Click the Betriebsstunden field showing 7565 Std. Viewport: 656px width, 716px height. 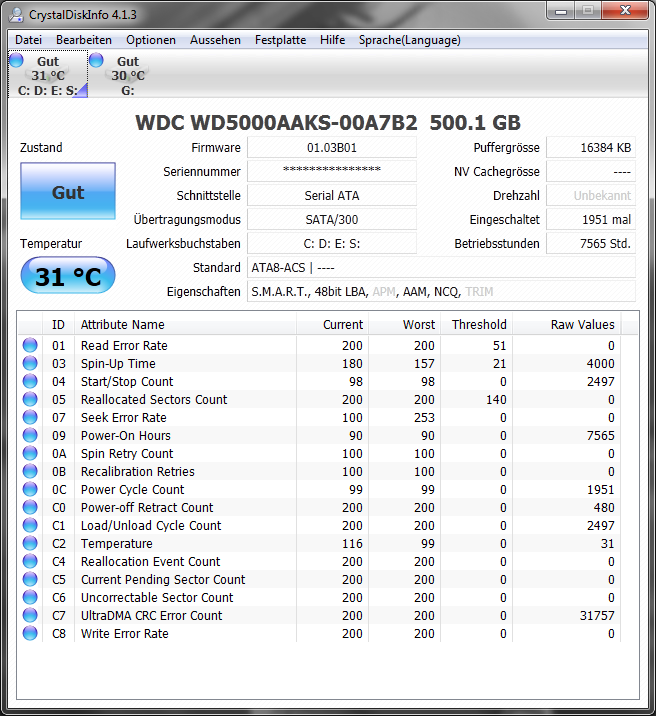[591, 243]
